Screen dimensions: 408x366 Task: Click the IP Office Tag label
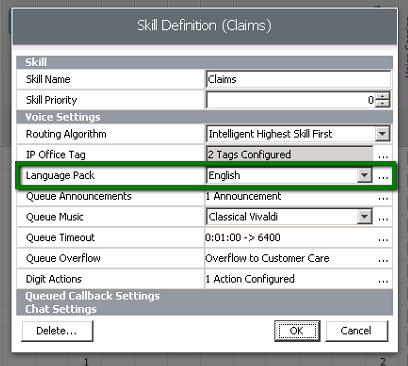(56, 155)
